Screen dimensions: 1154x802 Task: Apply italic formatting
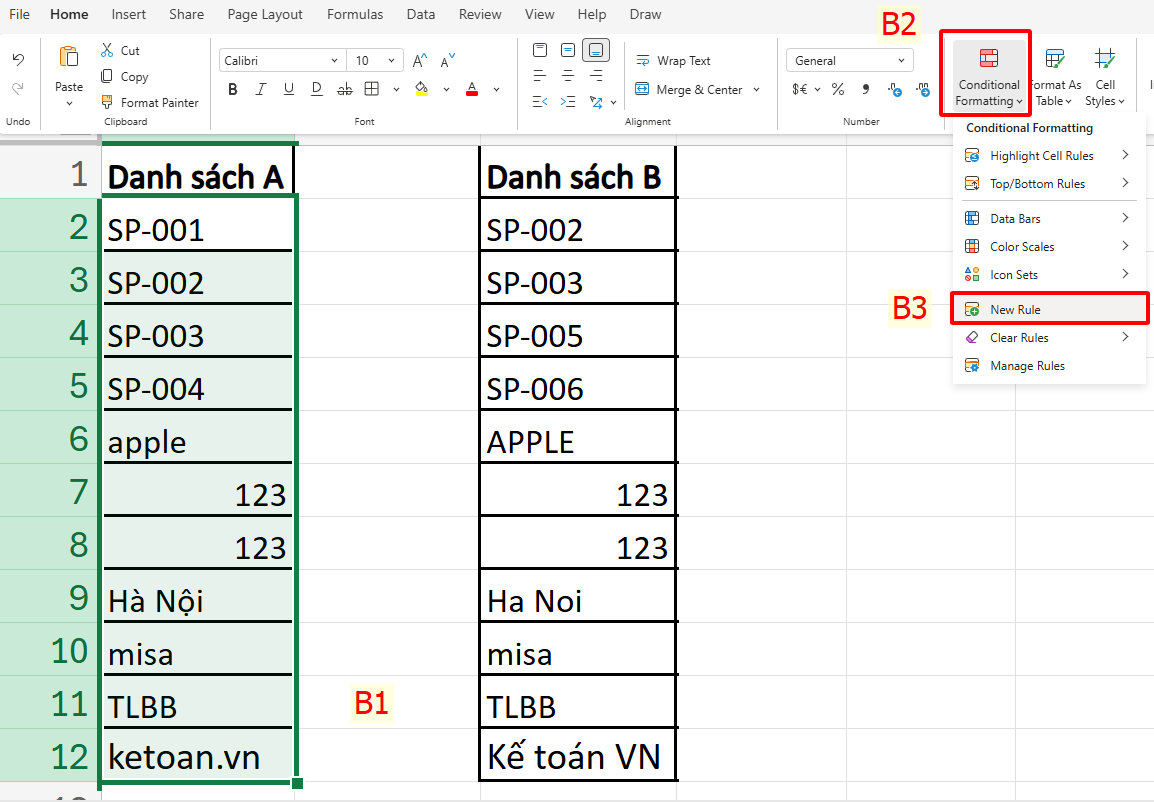(261, 88)
